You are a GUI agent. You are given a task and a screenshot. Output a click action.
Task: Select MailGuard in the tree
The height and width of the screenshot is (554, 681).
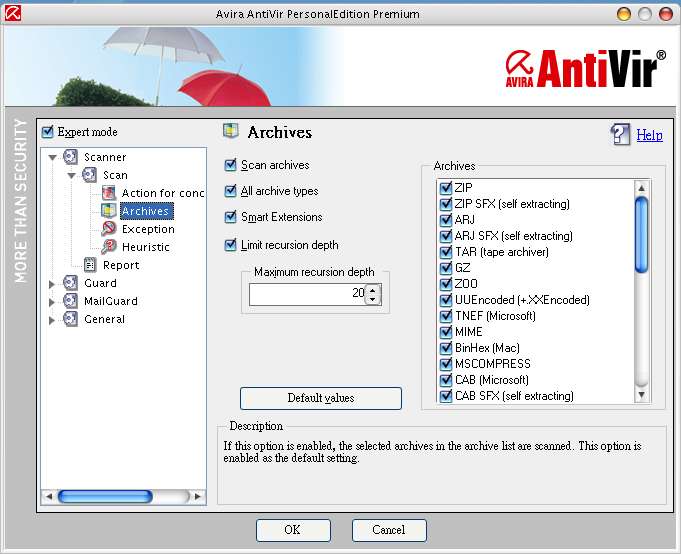pos(111,301)
